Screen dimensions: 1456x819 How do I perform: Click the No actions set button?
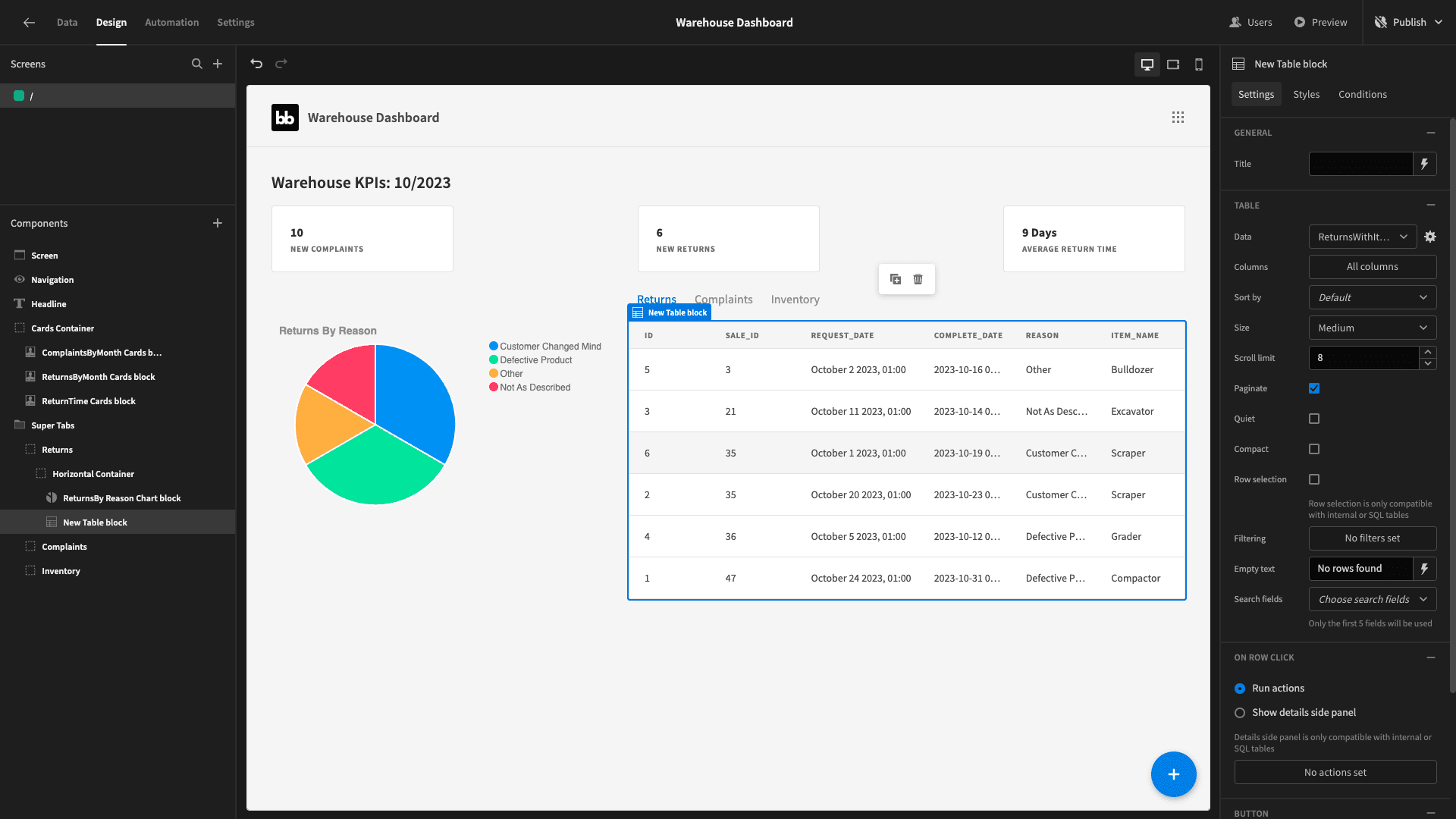(x=1335, y=772)
